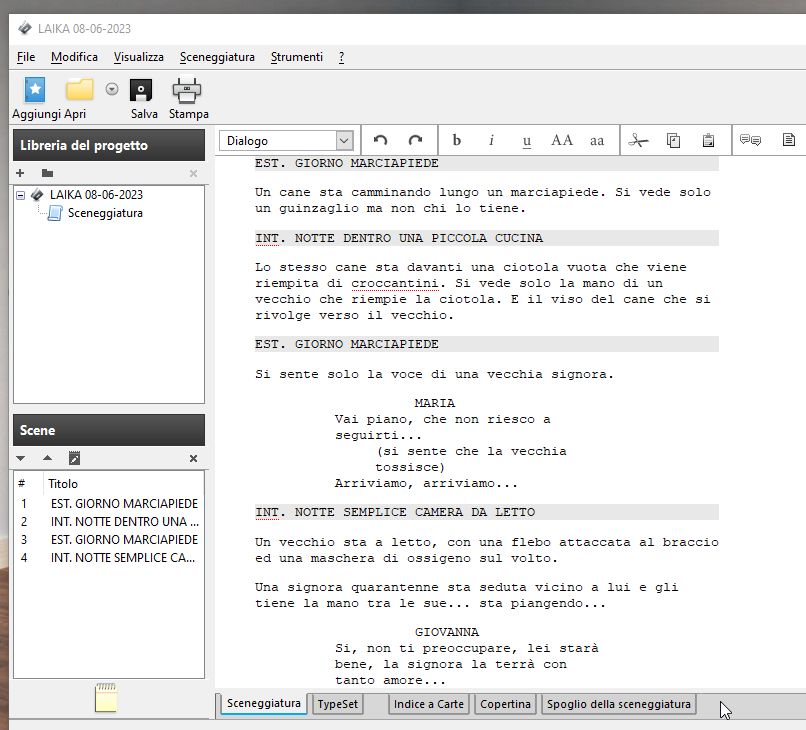Collapse the LAIKA 08-06-2023 tree node
Image resolution: width=806 pixels, height=730 pixels.
(21, 195)
